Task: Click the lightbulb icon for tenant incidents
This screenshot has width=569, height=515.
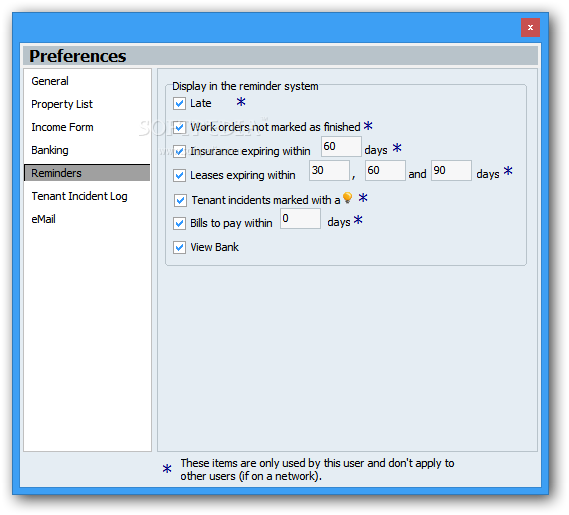Action: coord(347,197)
